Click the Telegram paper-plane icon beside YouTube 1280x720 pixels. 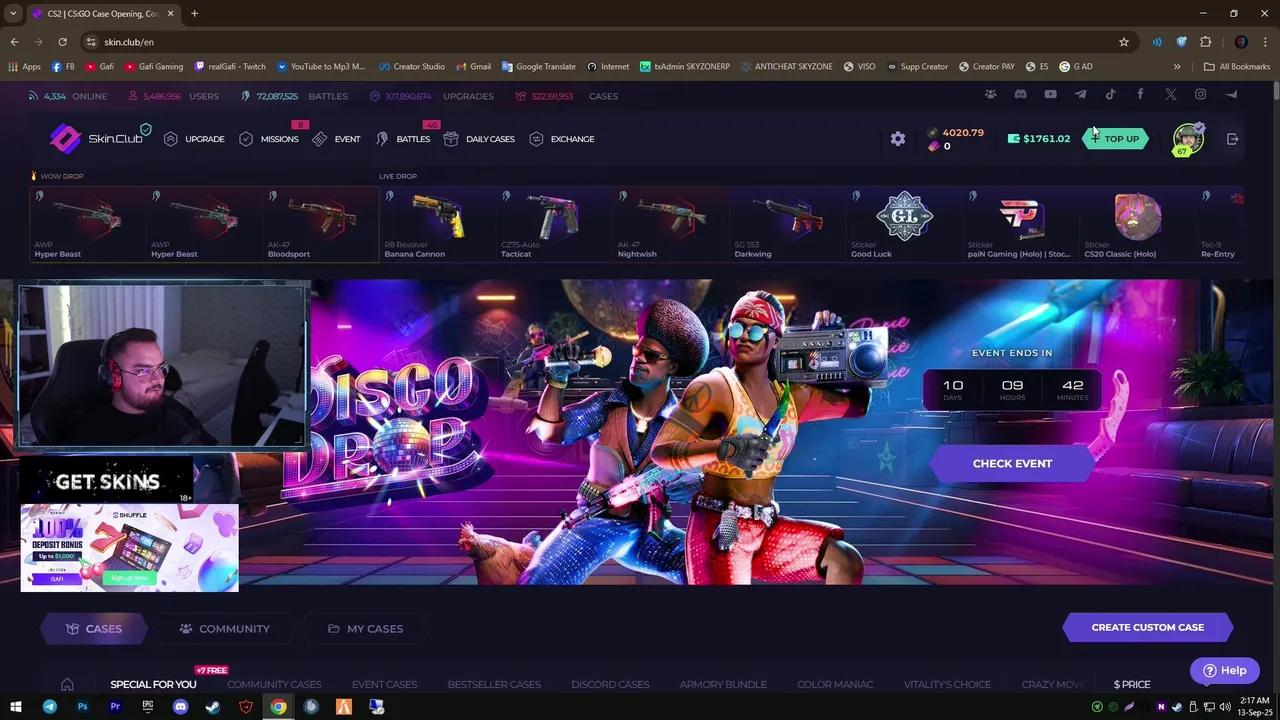tap(1080, 95)
